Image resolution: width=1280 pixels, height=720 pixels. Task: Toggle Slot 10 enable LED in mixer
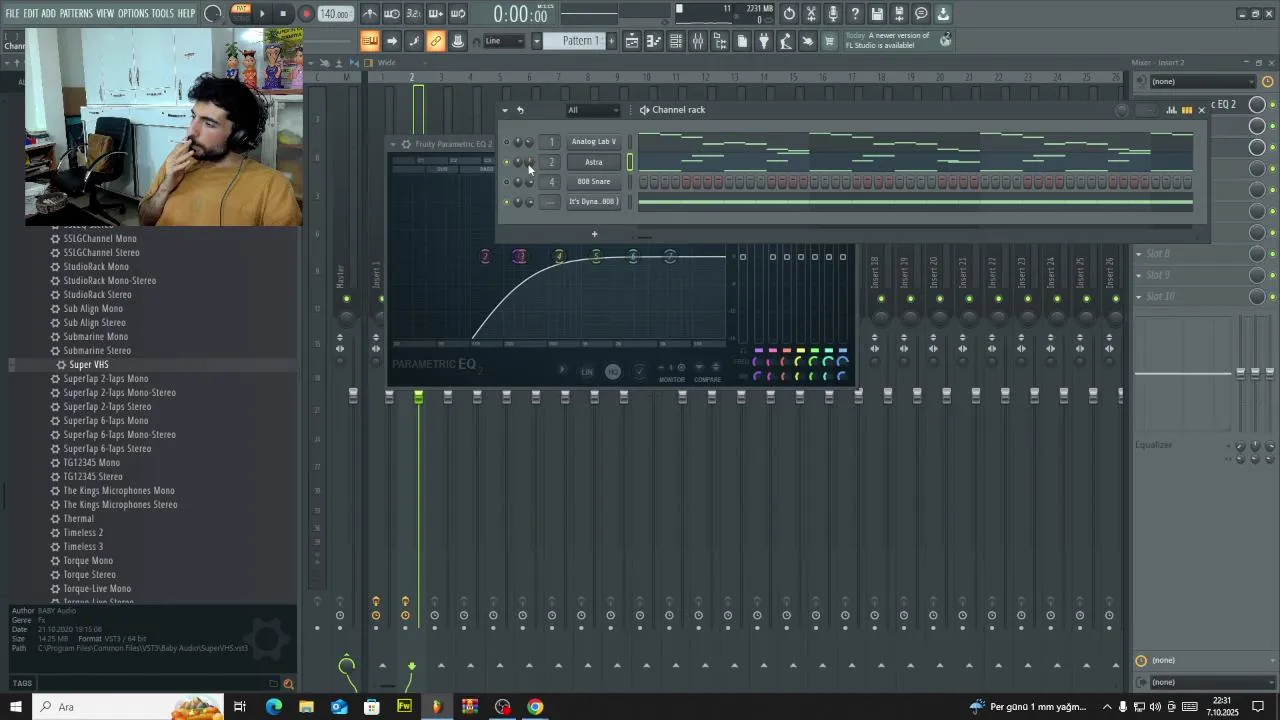1272,297
